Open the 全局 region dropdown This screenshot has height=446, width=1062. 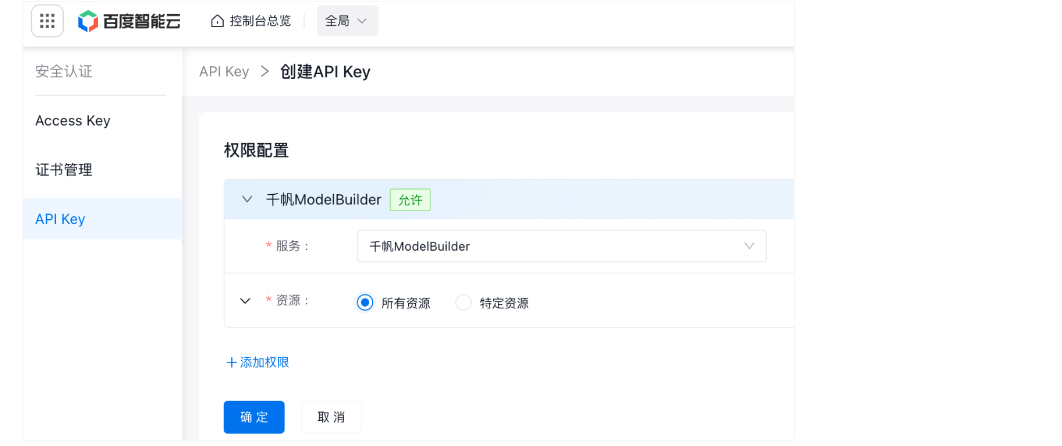(x=347, y=21)
